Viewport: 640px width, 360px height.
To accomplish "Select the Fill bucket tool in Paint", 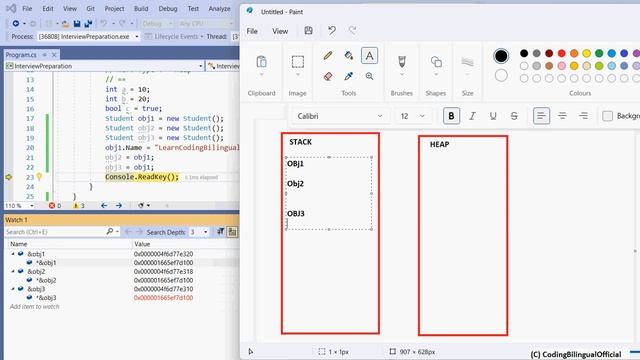I will (x=349, y=56).
